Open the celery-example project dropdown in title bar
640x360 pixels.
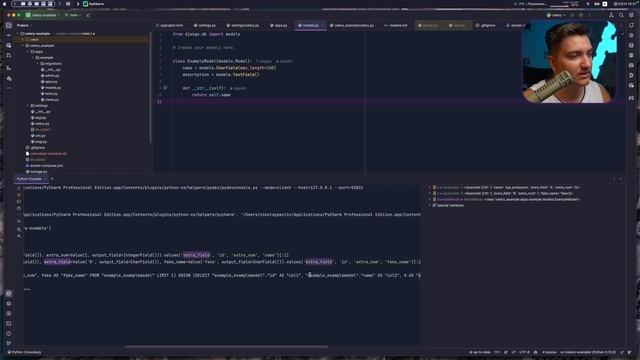pyautogui.click(x=43, y=15)
